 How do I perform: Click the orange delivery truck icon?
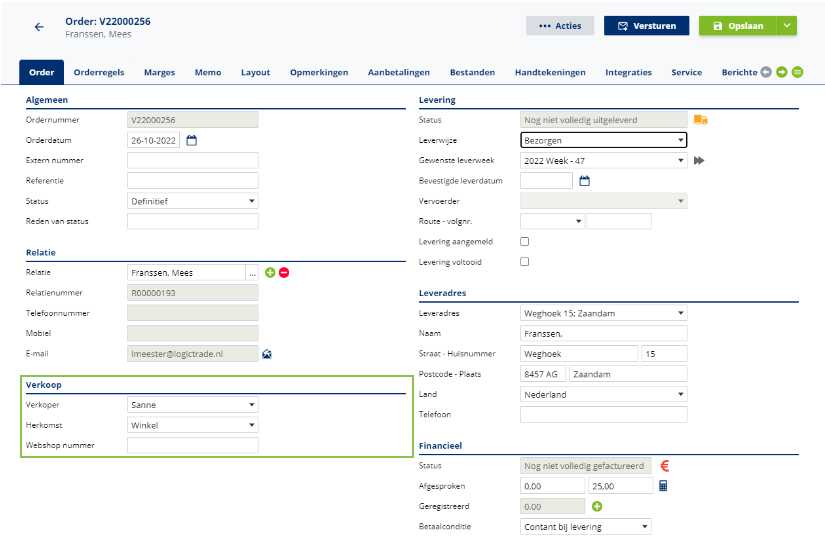(x=701, y=120)
